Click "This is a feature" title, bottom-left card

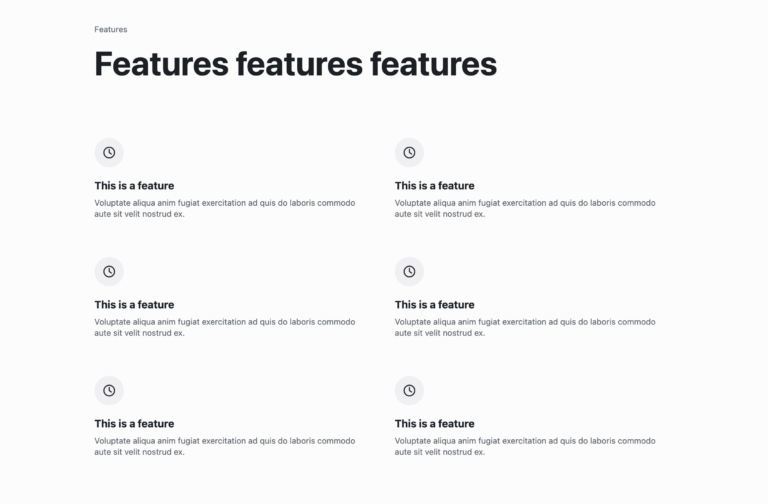[134, 424]
